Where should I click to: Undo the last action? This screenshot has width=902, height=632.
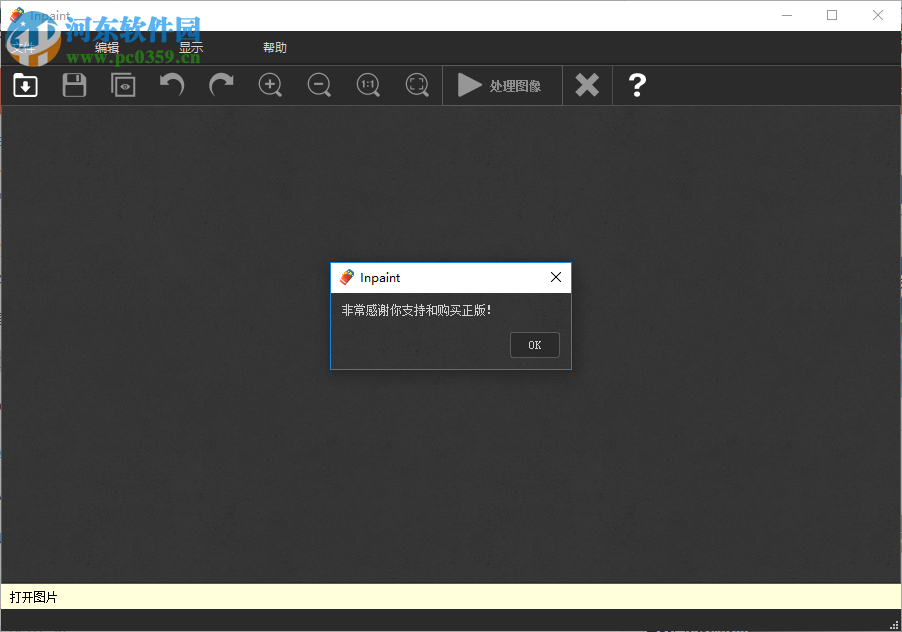coord(171,85)
